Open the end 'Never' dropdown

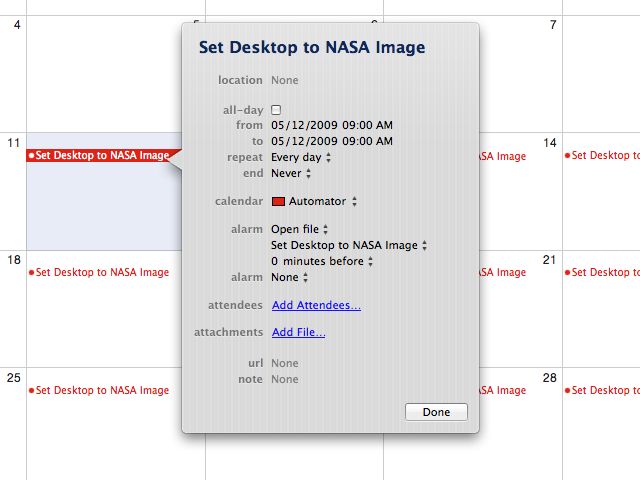click(x=291, y=173)
